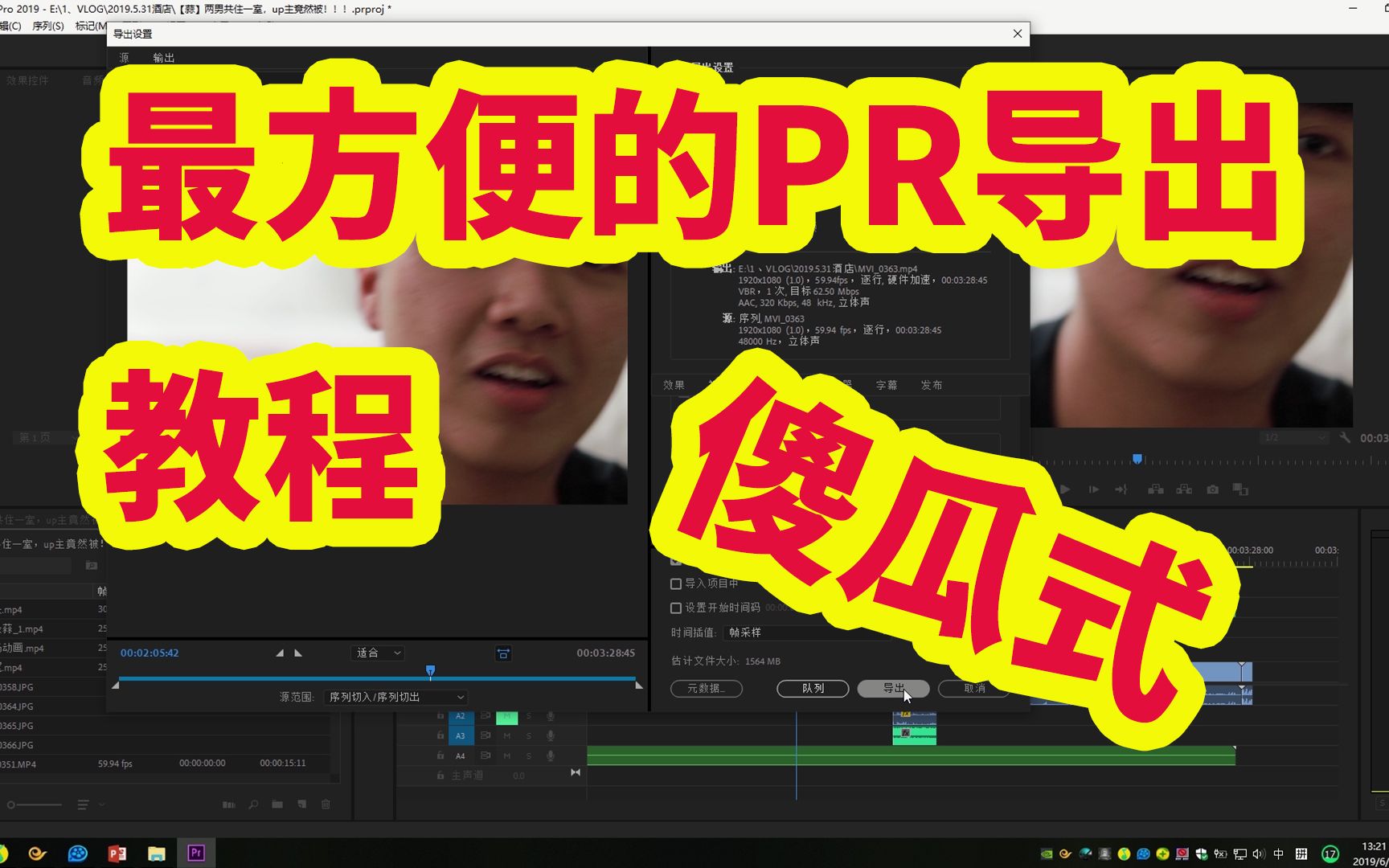1389x868 pixels.
Task: Click the master track end-jump icon
Action: click(x=576, y=772)
